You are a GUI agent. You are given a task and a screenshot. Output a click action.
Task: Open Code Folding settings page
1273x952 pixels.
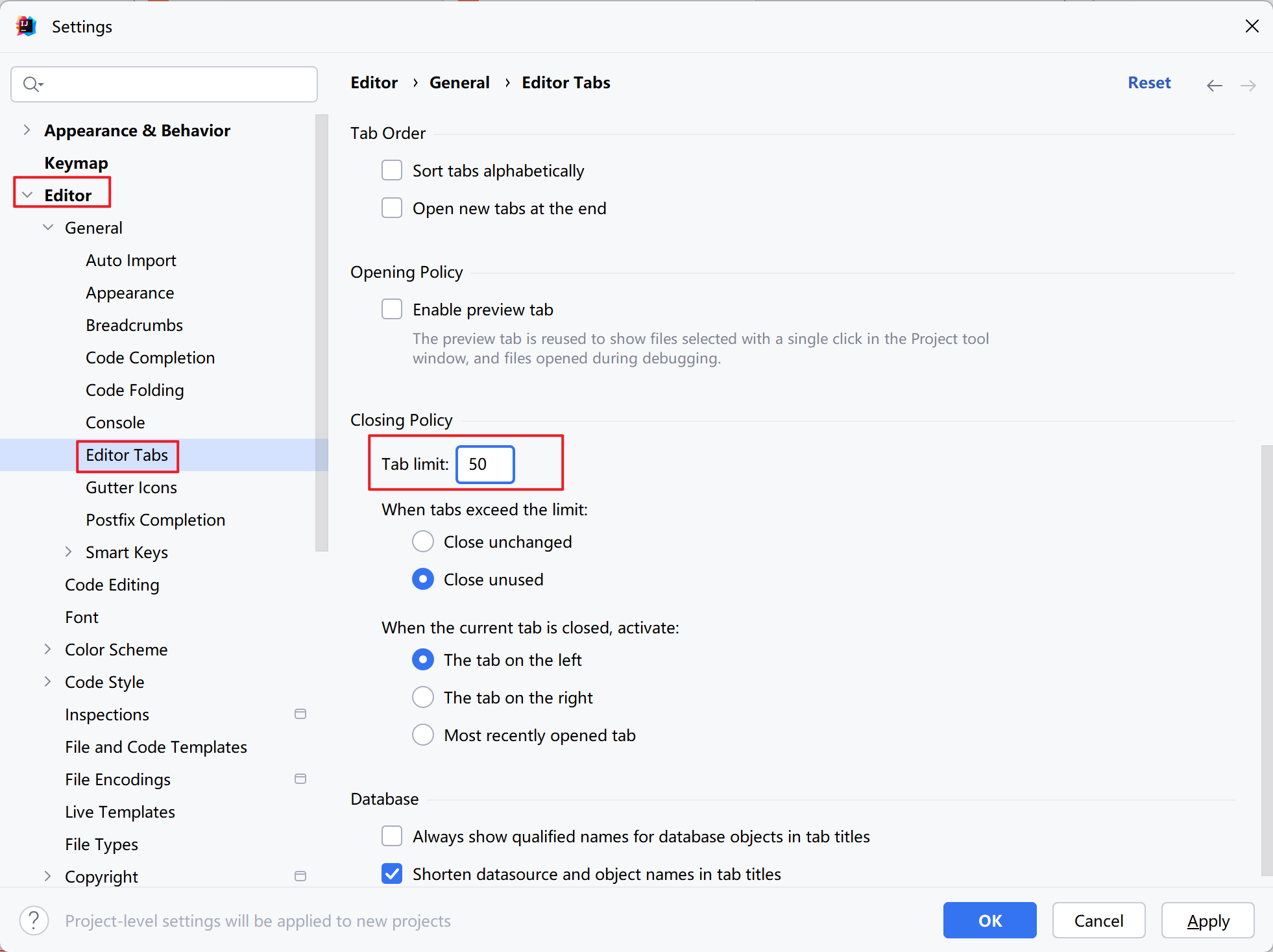point(134,390)
